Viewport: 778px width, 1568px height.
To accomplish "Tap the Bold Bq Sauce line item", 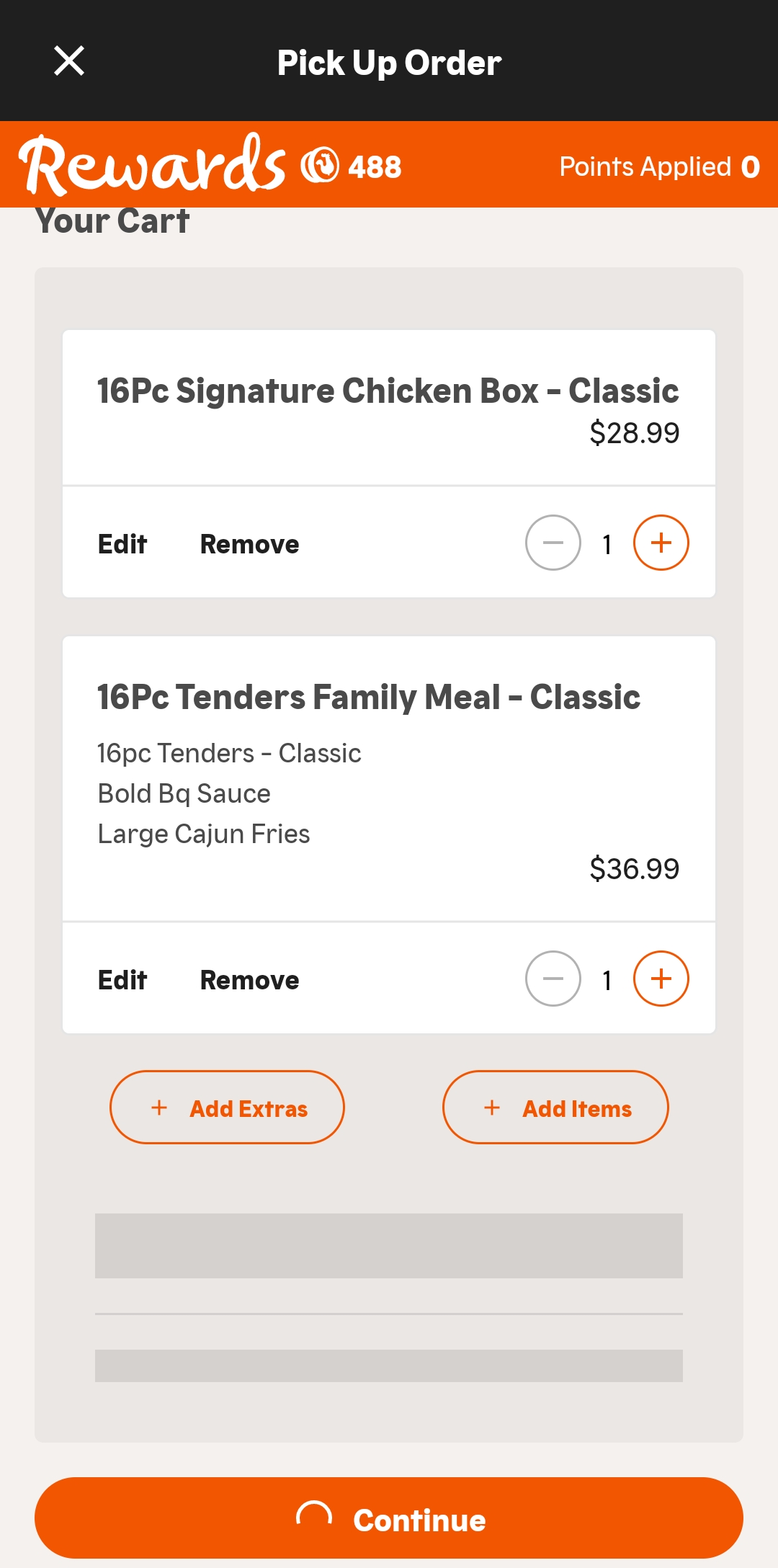I will tap(184, 793).
